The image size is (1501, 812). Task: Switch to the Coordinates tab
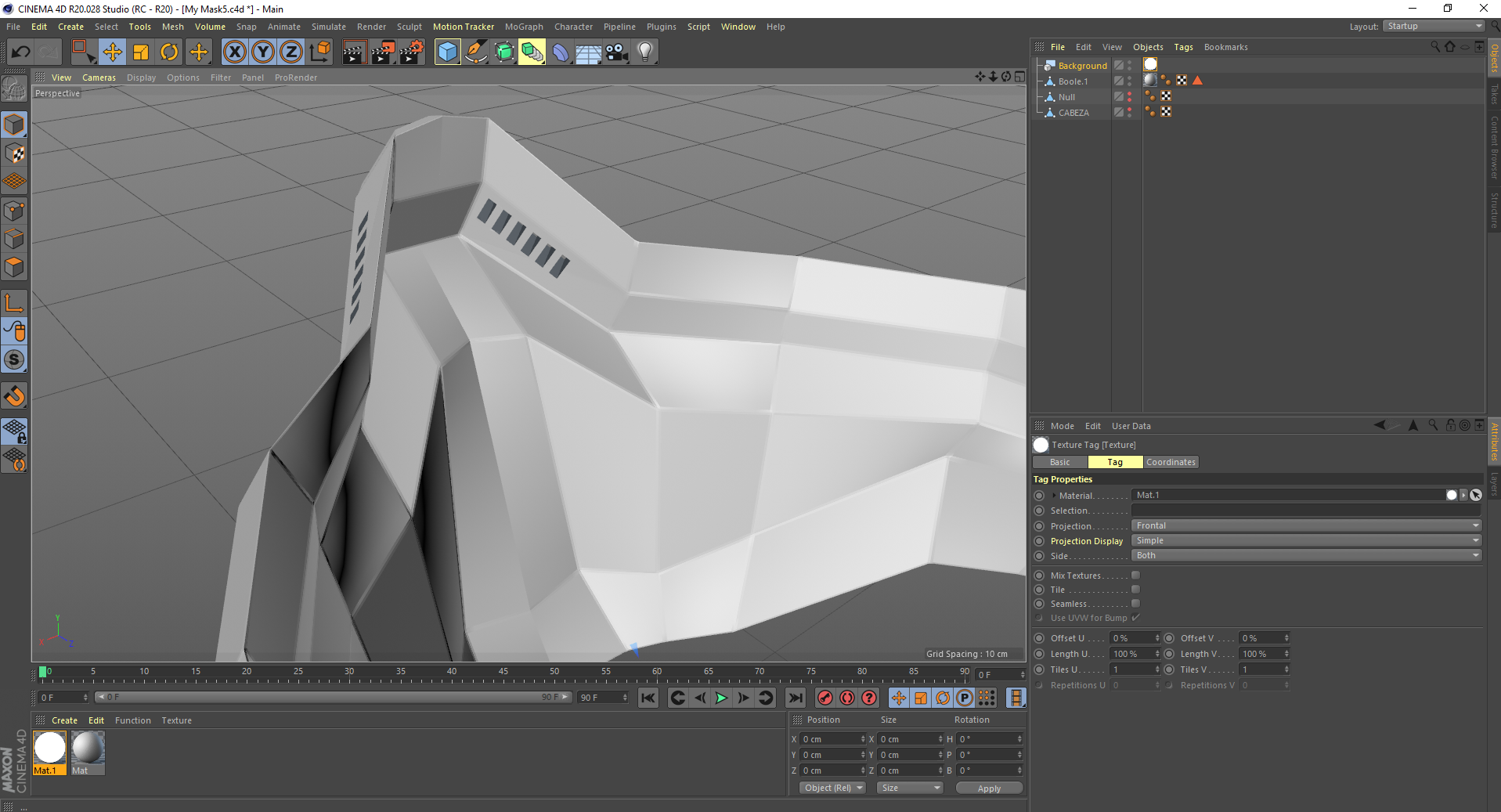pyautogui.click(x=1171, y=462)
